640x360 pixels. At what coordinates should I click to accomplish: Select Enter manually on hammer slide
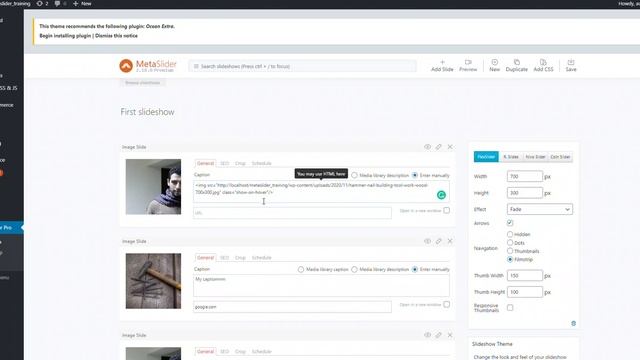(x=415, y=269)
